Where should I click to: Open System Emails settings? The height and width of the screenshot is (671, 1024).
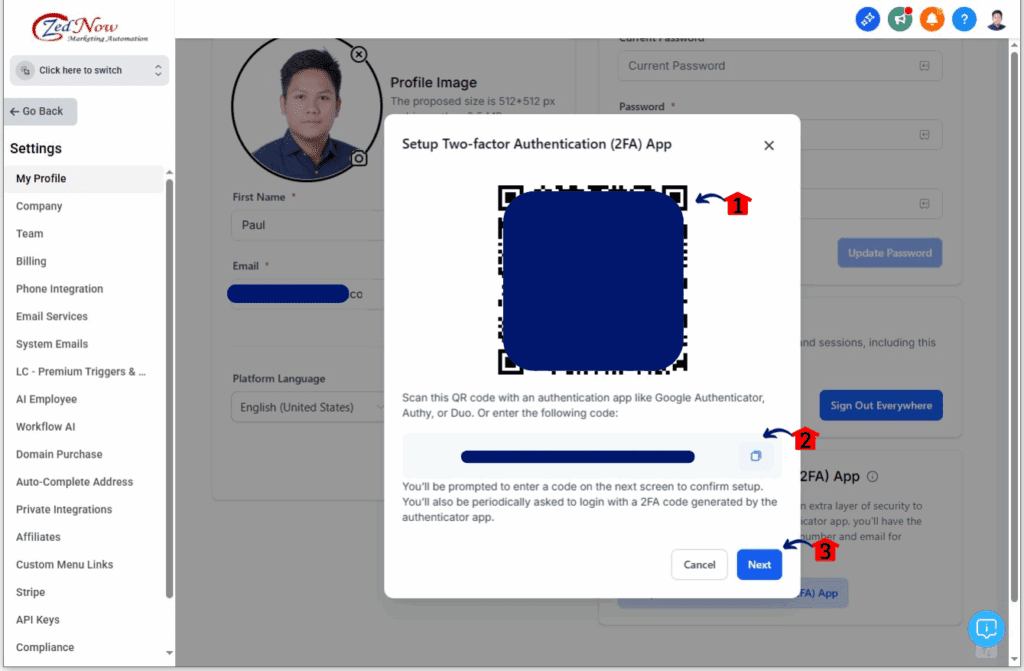pyautogui.click(x=52, y=344)
